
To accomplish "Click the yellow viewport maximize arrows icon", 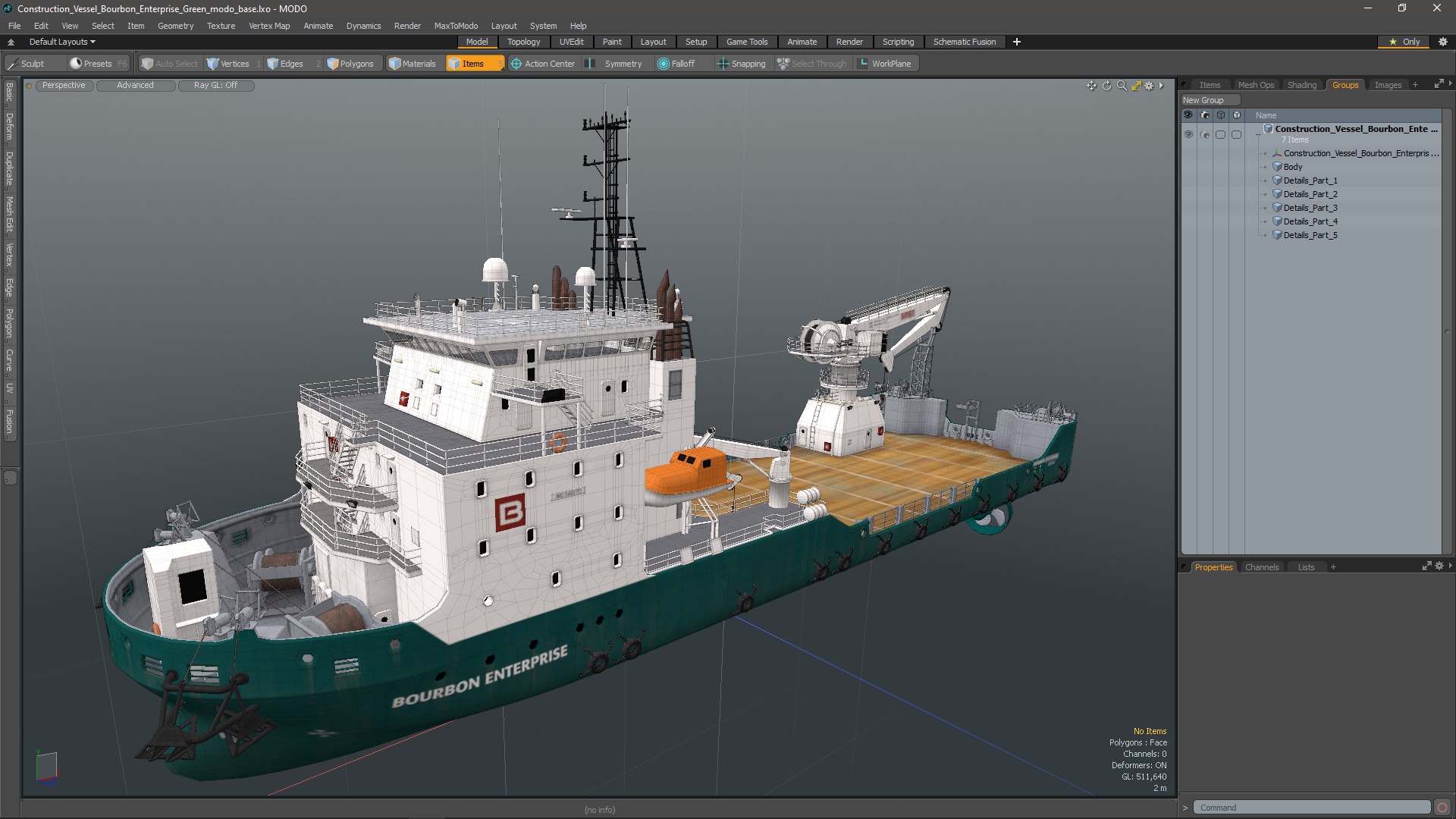I will 1136,86.
